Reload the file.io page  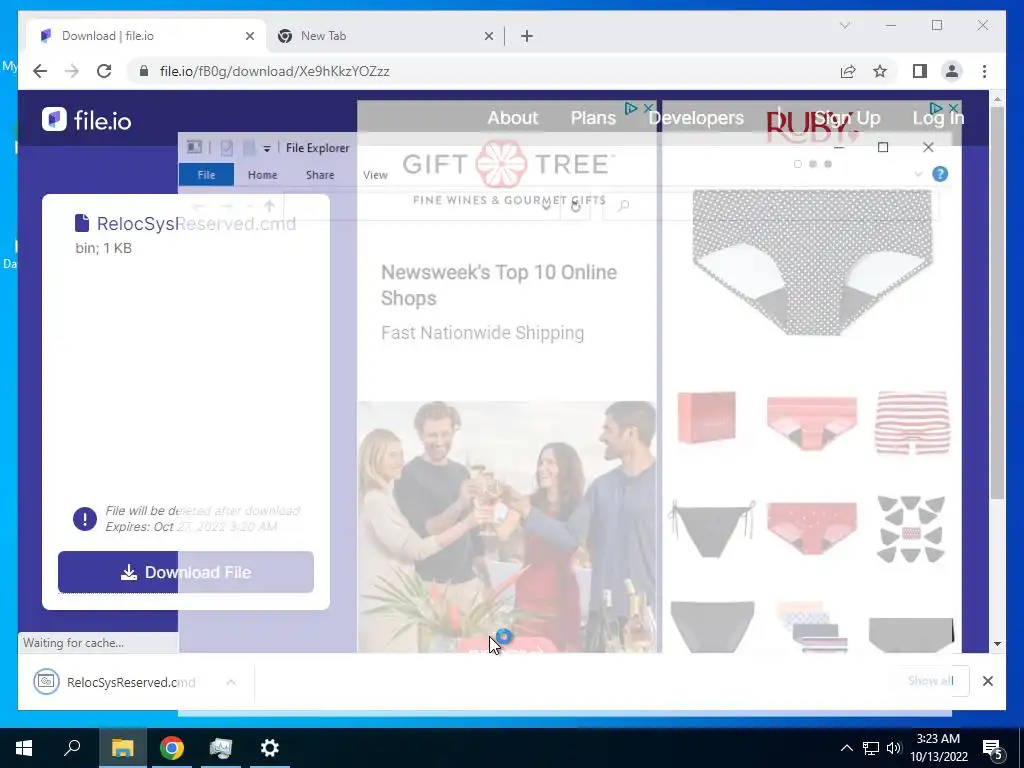pos(104,71)
